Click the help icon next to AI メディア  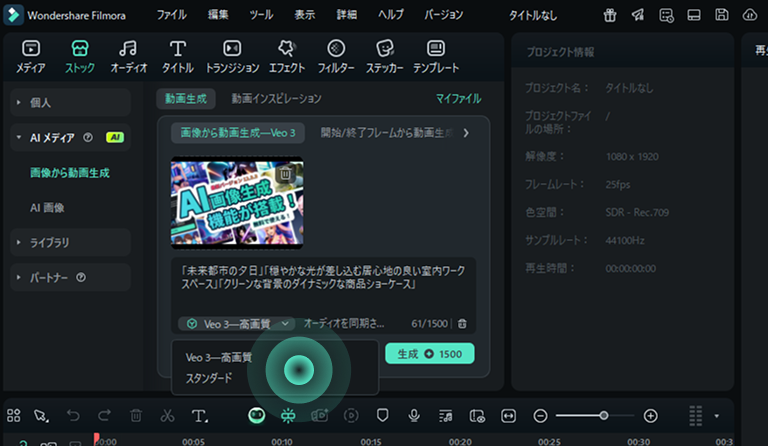pyautogui.click(x=88, y=138)
